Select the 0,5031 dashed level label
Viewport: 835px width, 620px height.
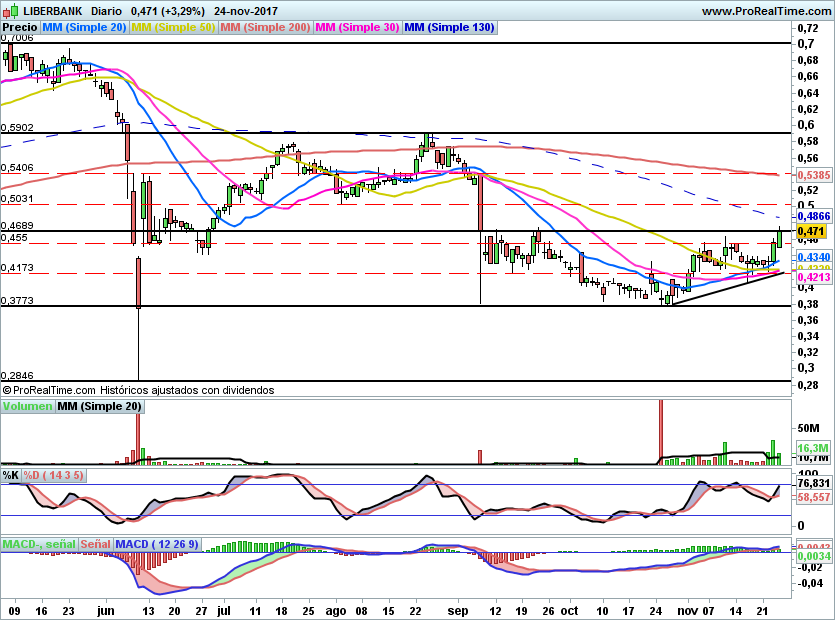[x=17, y=199]
